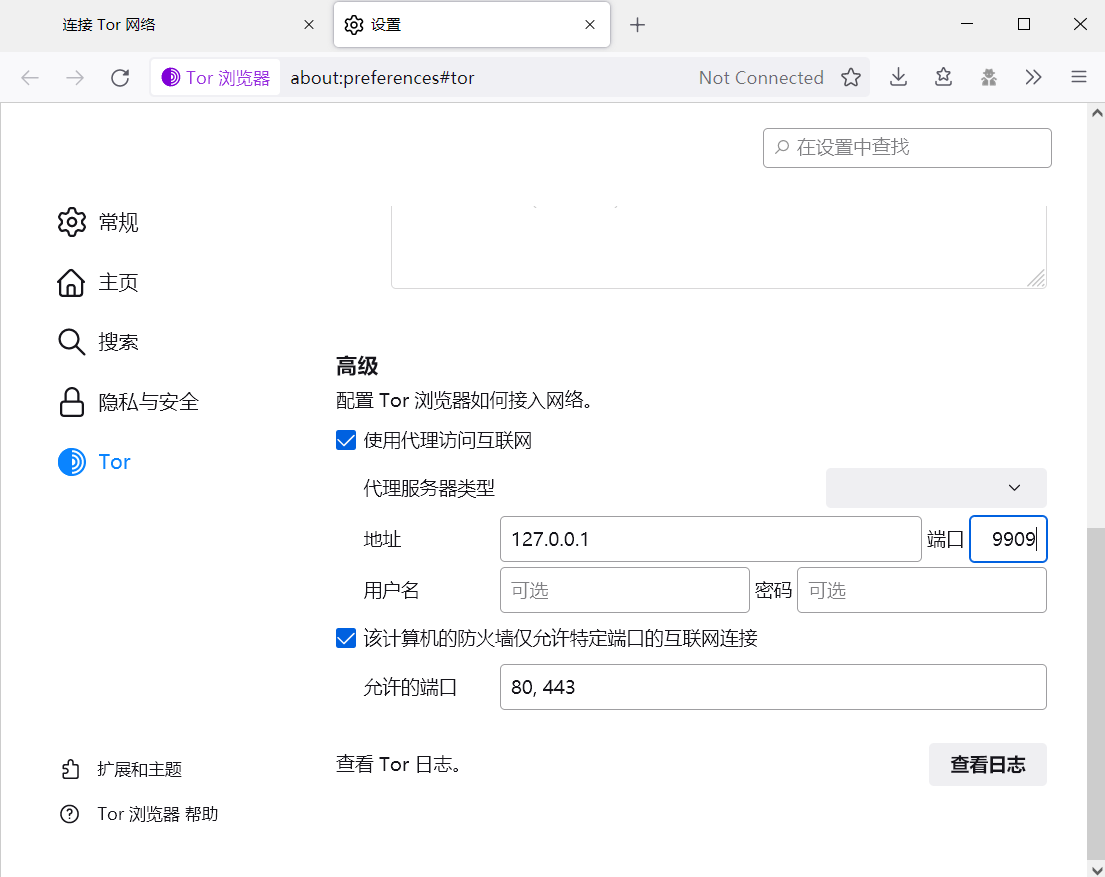Open 搜索 settings category
This screenshot has height=877, width=1105.
98,343
